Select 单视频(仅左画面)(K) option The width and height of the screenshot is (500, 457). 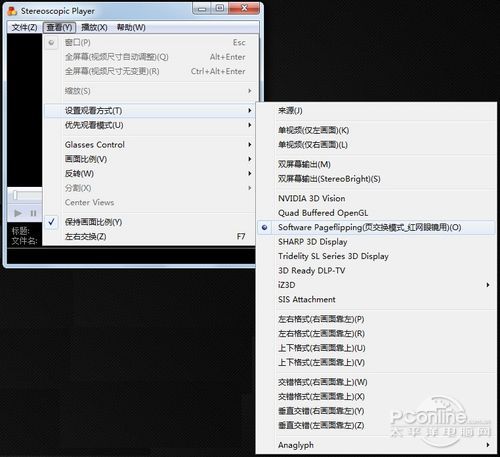click(376, 130)
